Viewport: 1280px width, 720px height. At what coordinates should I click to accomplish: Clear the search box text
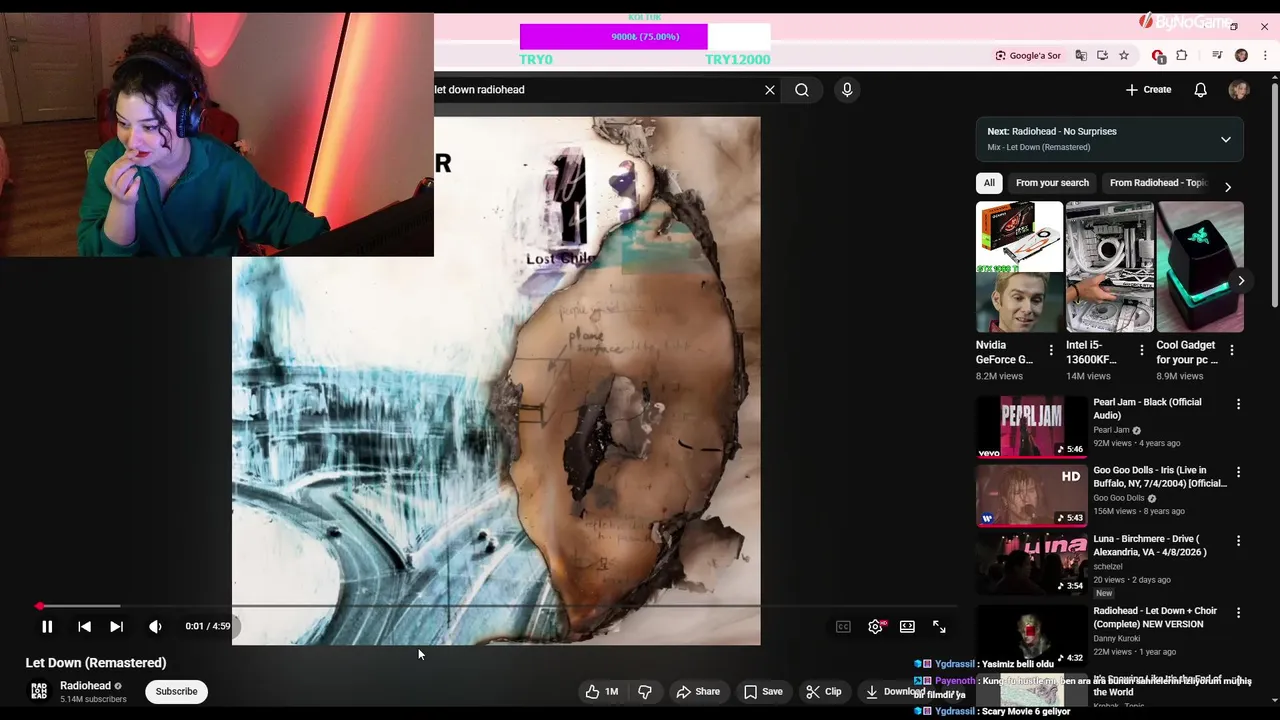[770, 90]
